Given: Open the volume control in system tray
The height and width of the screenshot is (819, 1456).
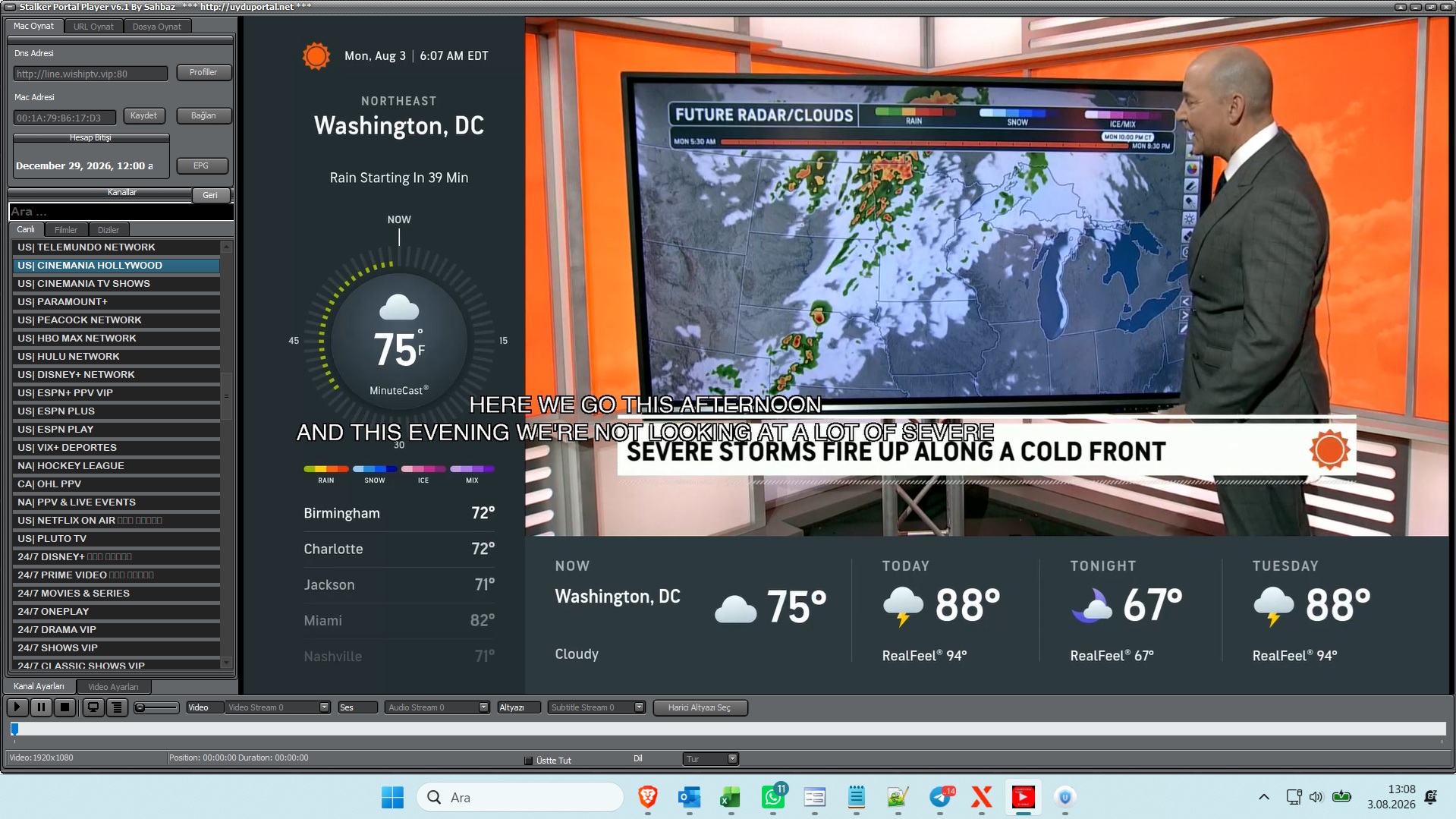Looking at the screenshot, I should [x=1316, y=797].
